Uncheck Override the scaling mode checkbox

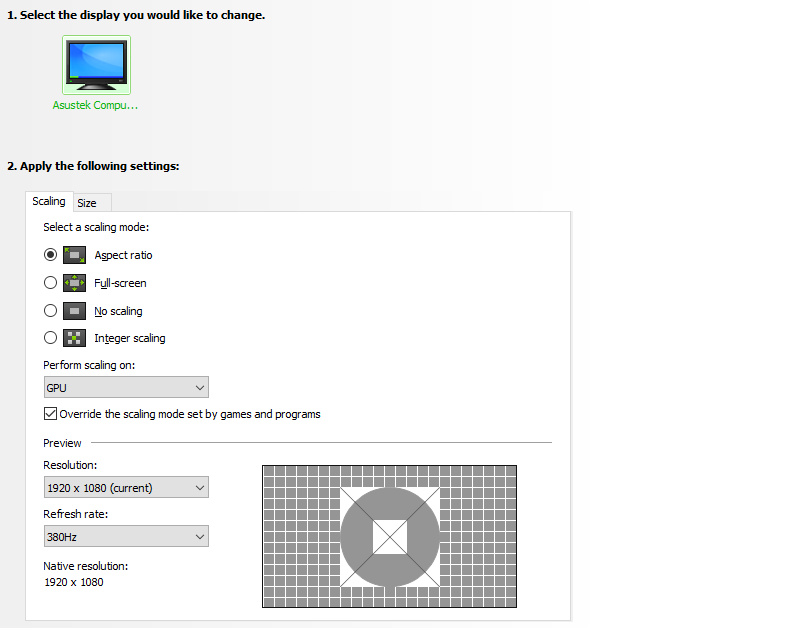click(x=51, y=414)
